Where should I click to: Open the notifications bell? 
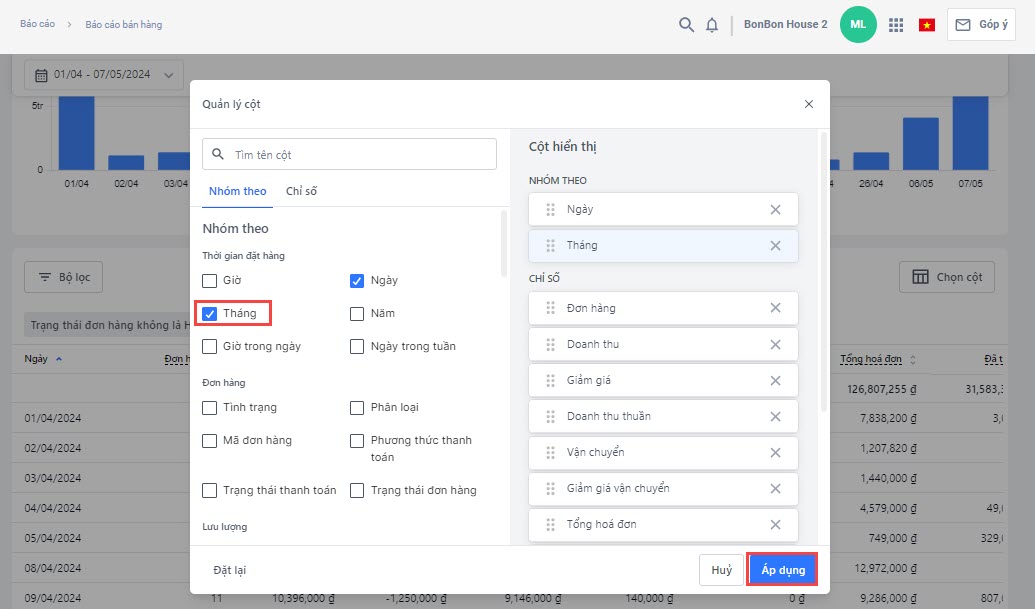(712, 25)
